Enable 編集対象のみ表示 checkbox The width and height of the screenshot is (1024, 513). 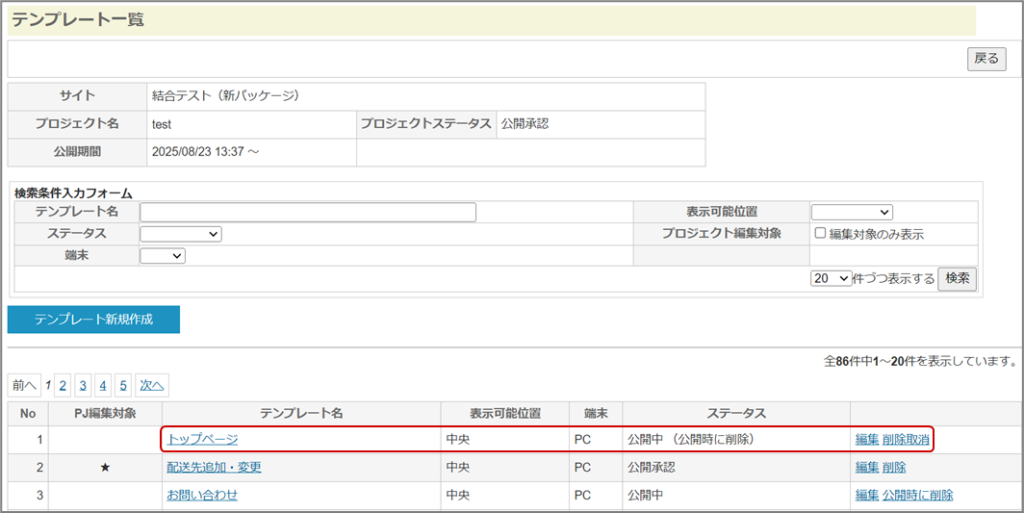click(820, 234)
